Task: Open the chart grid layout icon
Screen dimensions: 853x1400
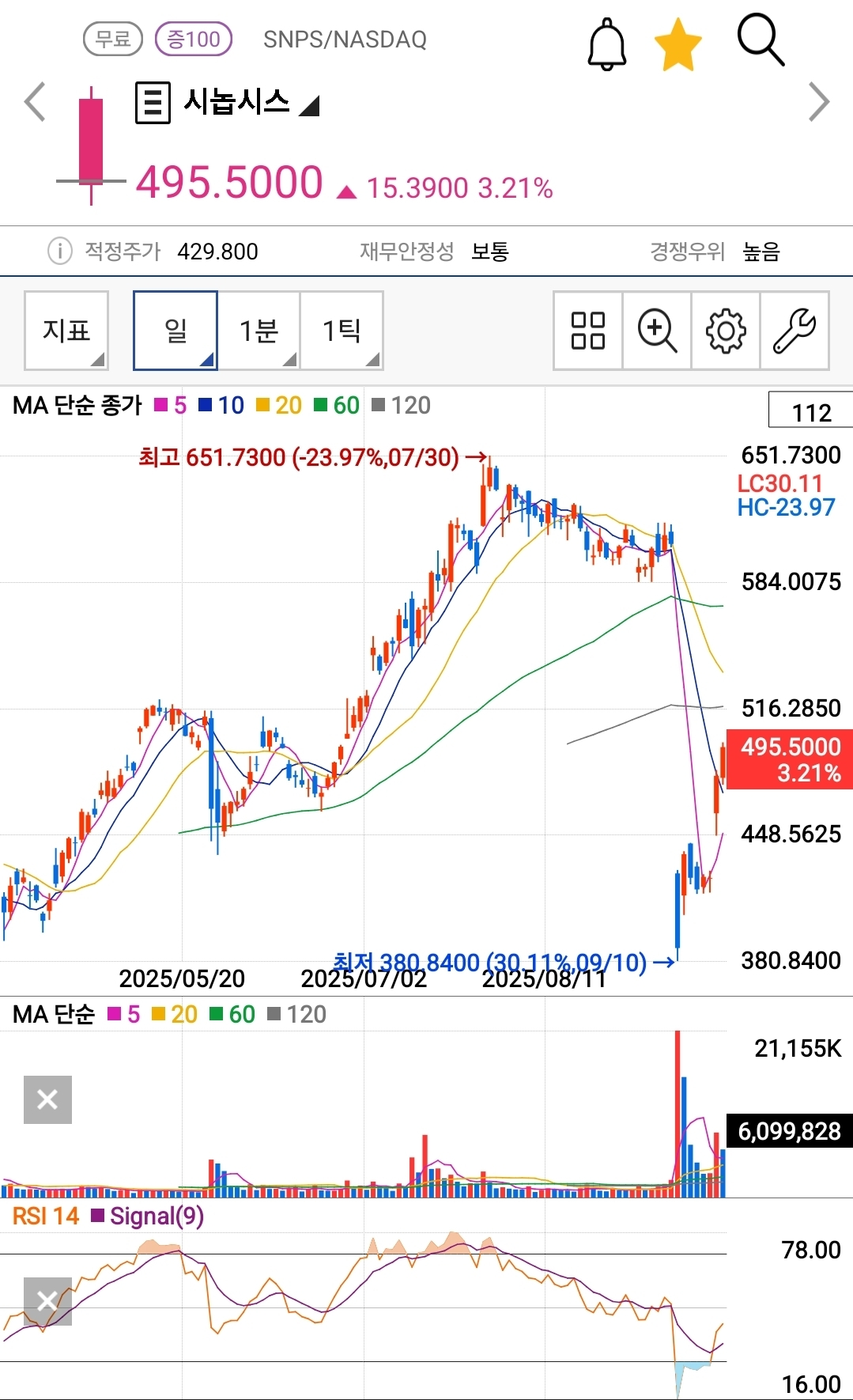Action: [x=588, y=331]
